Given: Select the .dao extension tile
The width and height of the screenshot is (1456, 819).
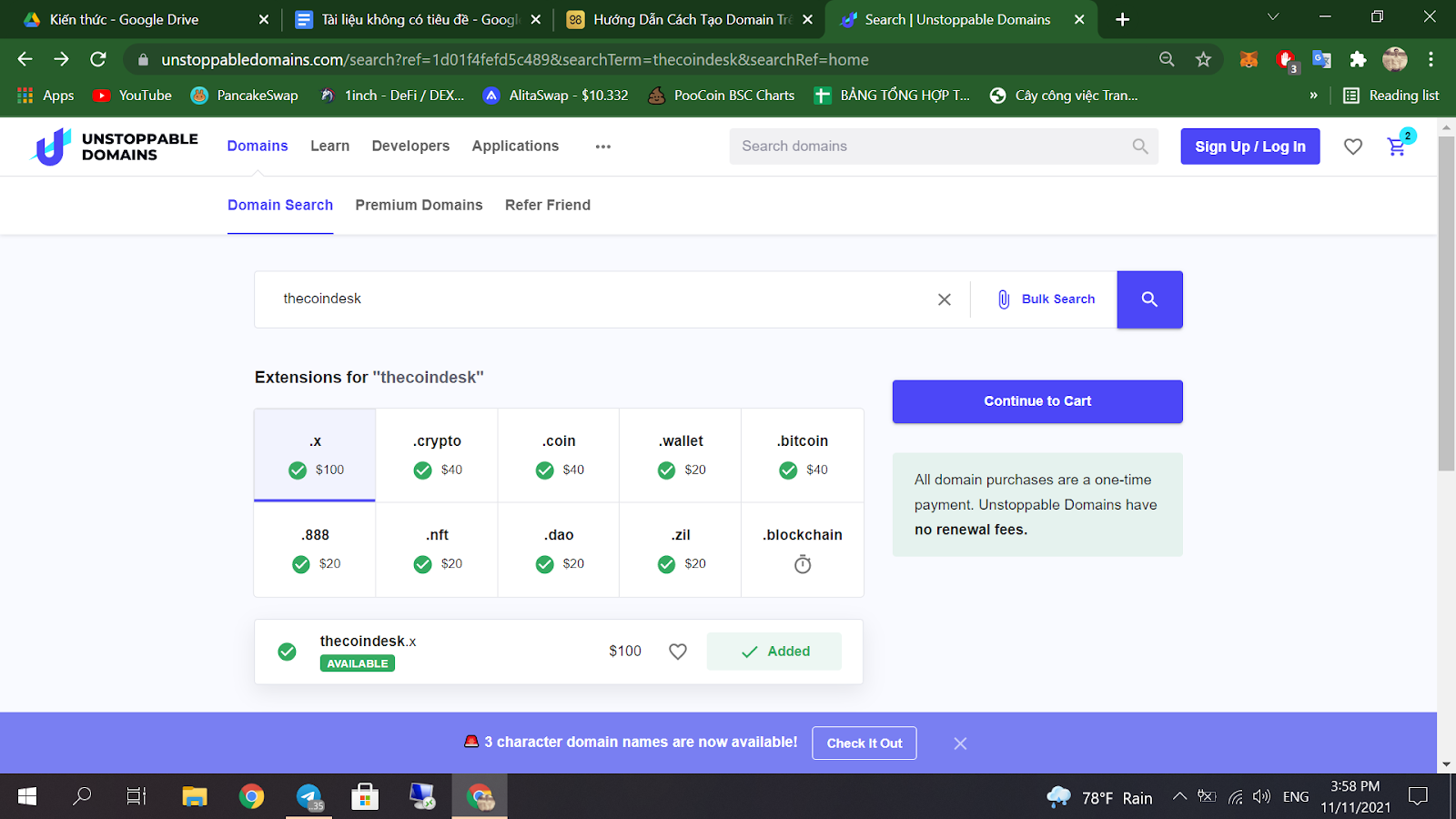Looking at the screenshot, I should [559, 550].
